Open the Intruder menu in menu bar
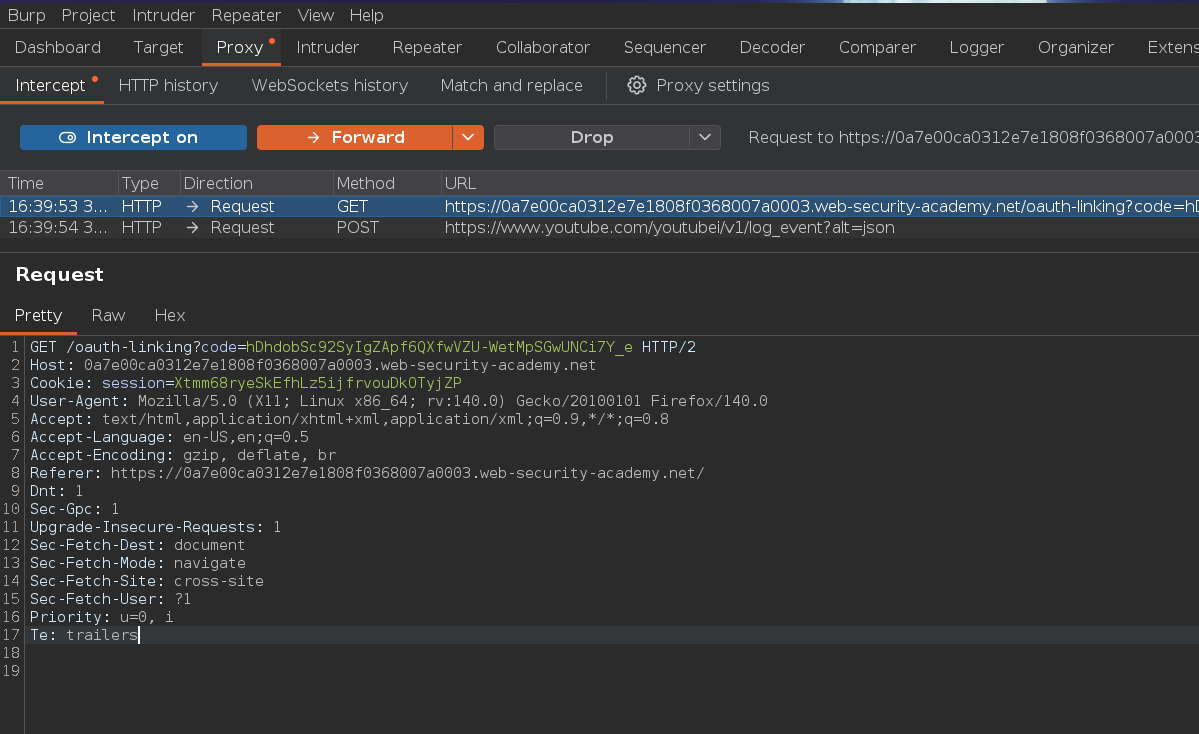The image size is (1199, 734). (x=163, y=15)
